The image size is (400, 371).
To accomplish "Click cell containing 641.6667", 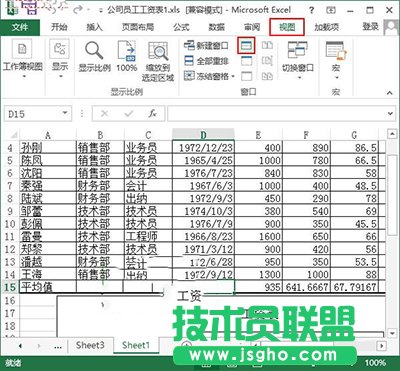I will click(306, 287).
